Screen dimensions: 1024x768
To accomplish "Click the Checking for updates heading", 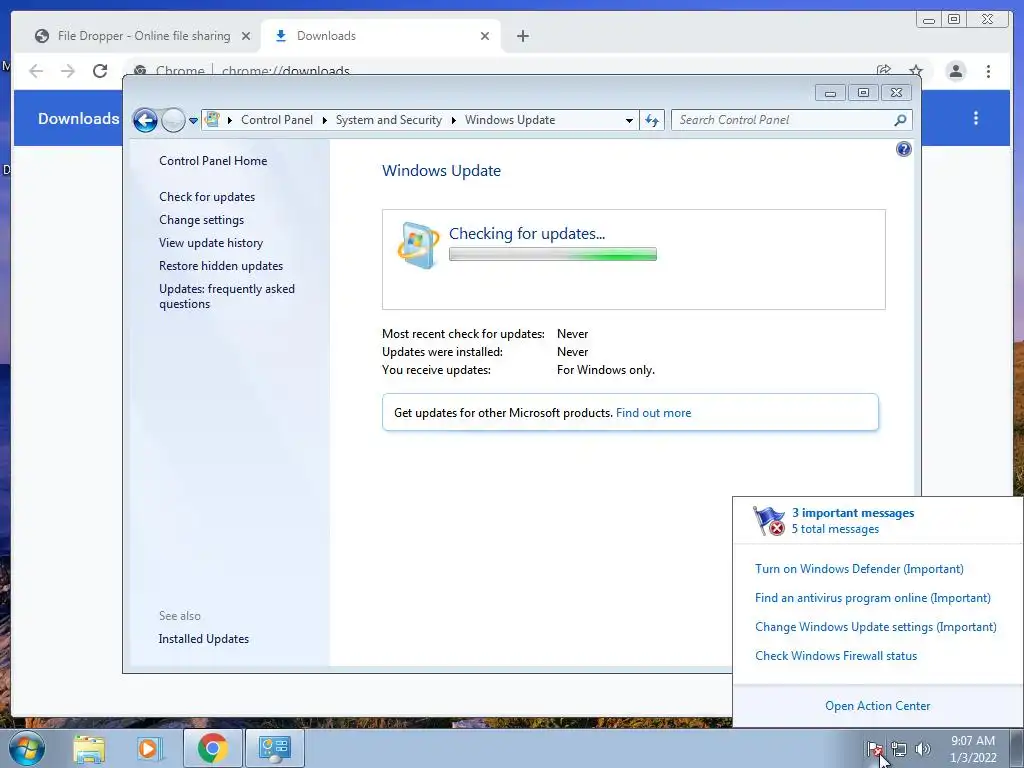I will 527,234.
